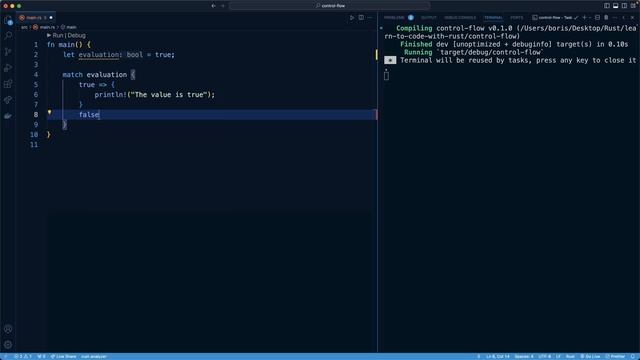640x360 pixels.
Task: Click Live Share in status bar
Action: (x=63, y=356)
